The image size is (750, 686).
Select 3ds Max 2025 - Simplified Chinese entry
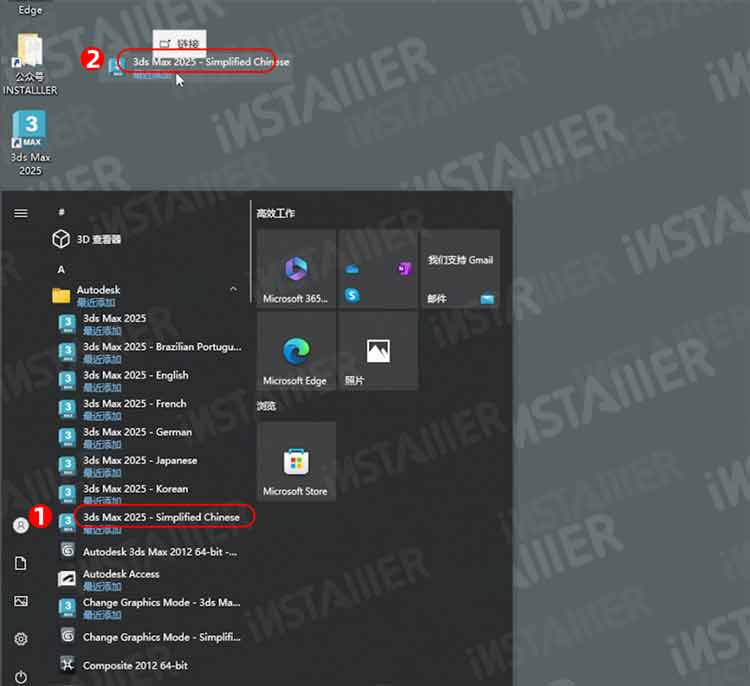149,521
